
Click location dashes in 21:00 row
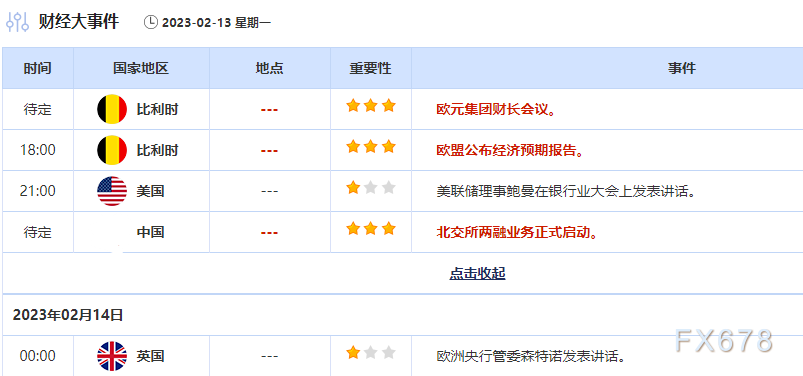[269, 192]
